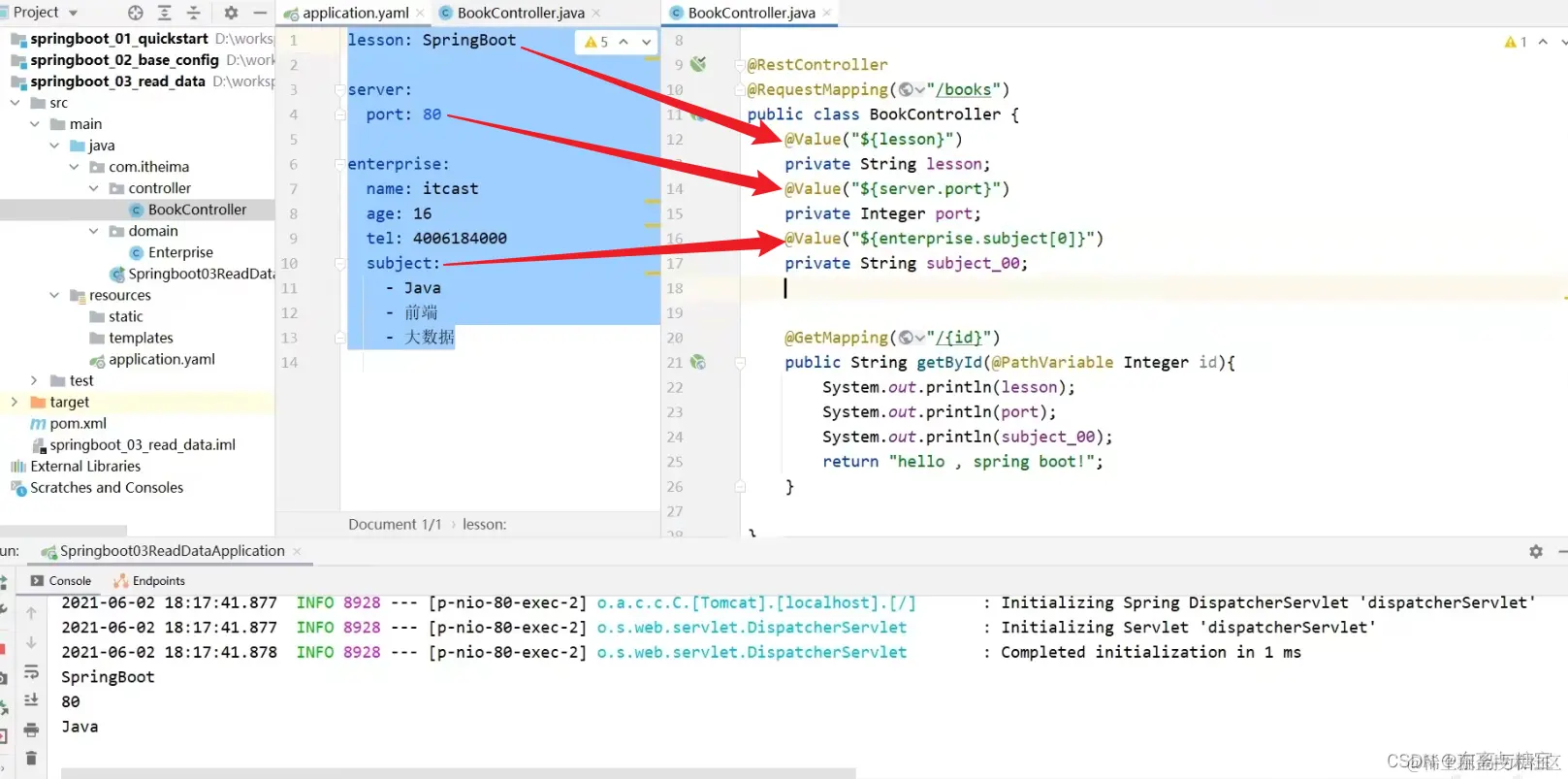The height and width of the screenshot is (779, 1568).
Task: Close the Springboot03ReadDataApplication run tab
Action: pyautogui.click(x=297, y=551)
